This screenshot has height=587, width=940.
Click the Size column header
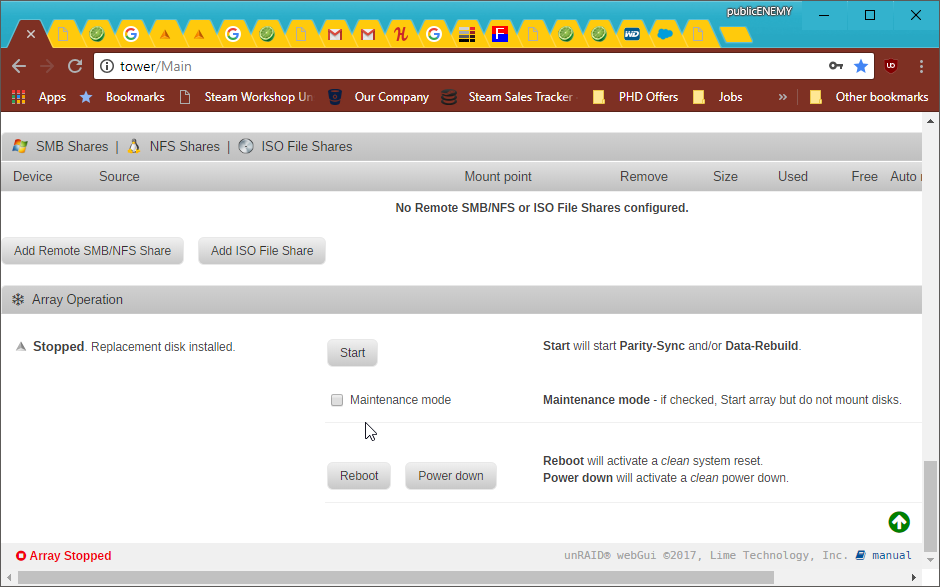coord(725,177)
